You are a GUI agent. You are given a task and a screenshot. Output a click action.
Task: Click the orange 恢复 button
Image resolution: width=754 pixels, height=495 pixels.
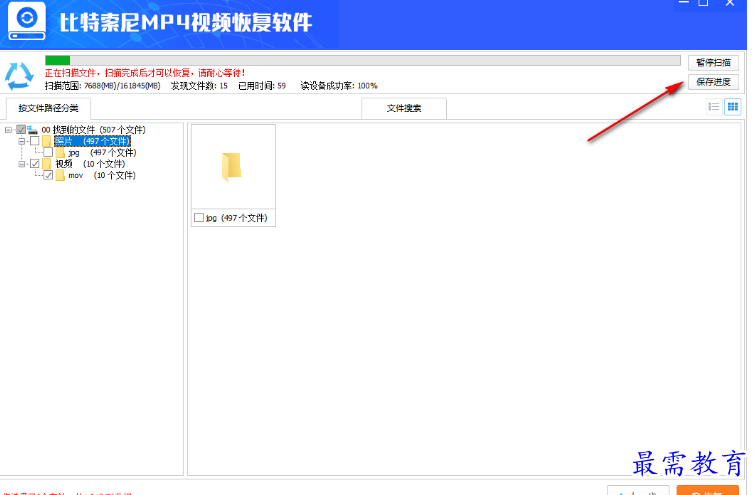click(x=708, y=491)
